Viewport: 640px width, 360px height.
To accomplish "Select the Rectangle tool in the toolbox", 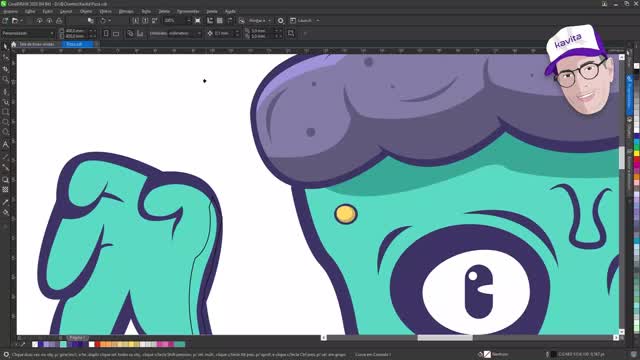I will coord(5,112).
